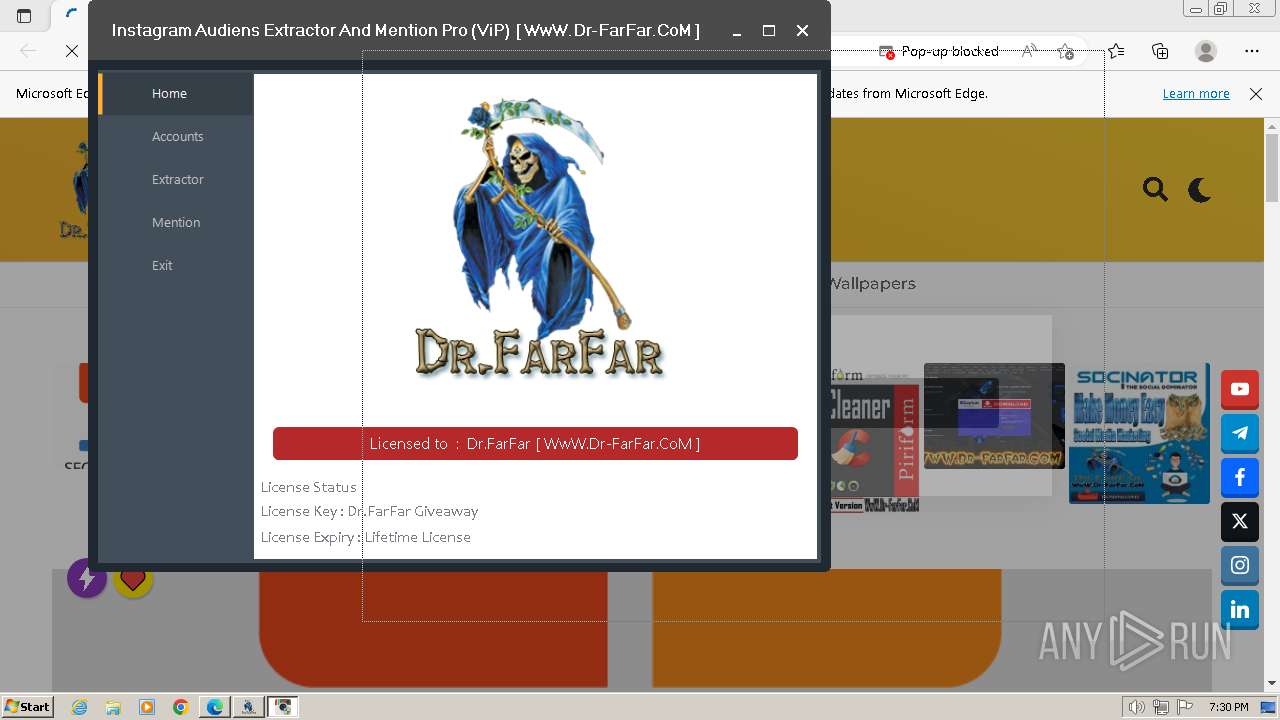Dismiss the Microsoft Edge infobar
This screenshot has width=1280, height=720.
[1256, 93]
